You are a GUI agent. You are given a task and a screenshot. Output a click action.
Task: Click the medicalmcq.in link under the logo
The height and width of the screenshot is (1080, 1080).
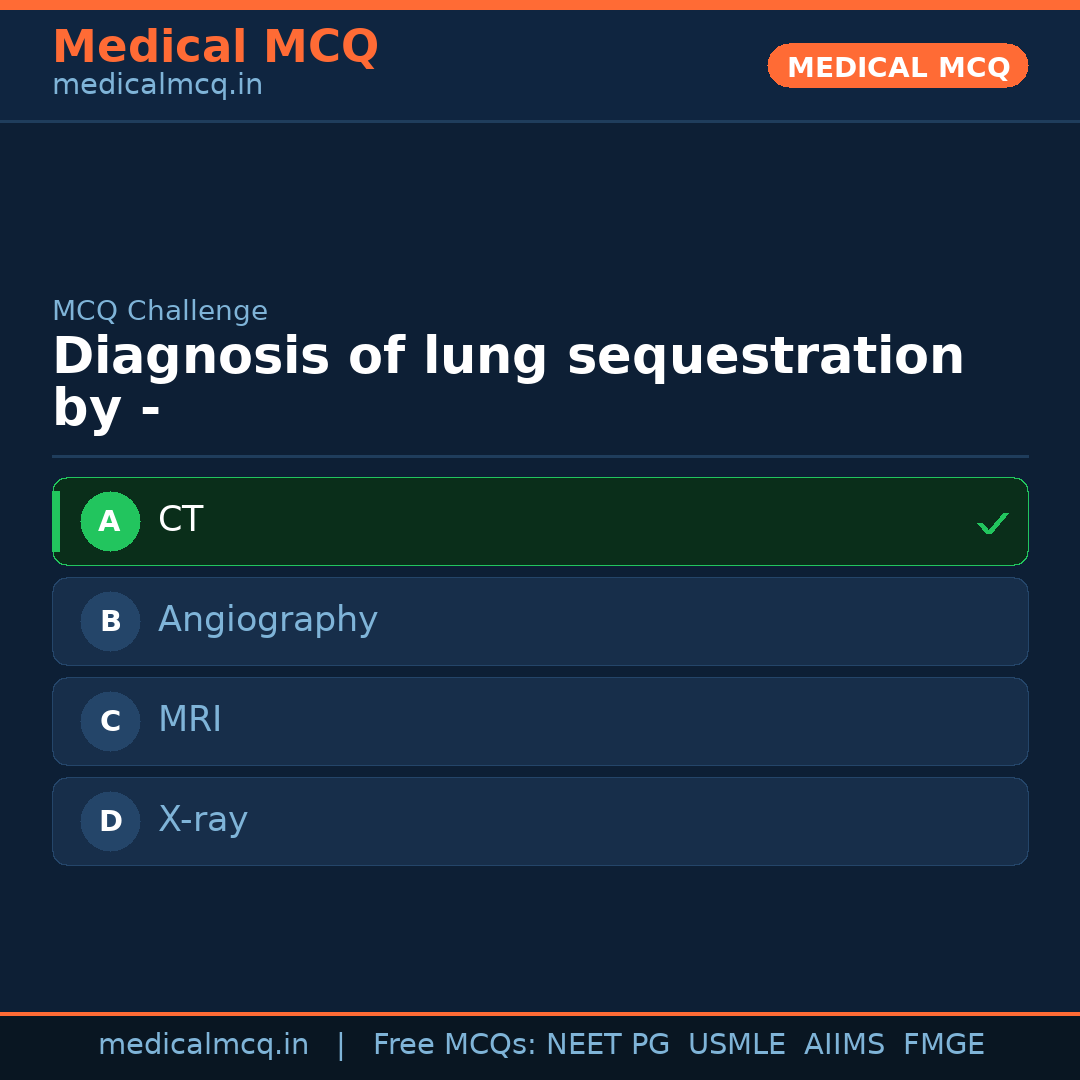(x=156, y=84)
